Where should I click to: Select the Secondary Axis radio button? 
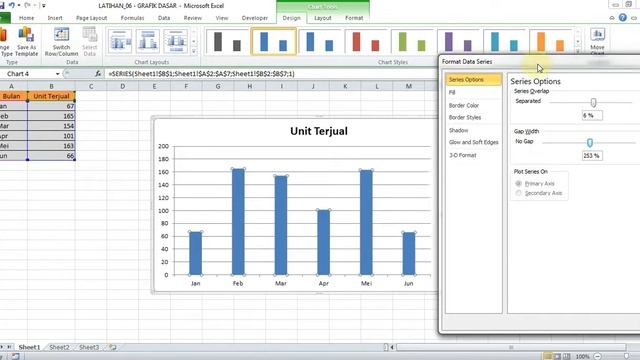tap(518, 193)
